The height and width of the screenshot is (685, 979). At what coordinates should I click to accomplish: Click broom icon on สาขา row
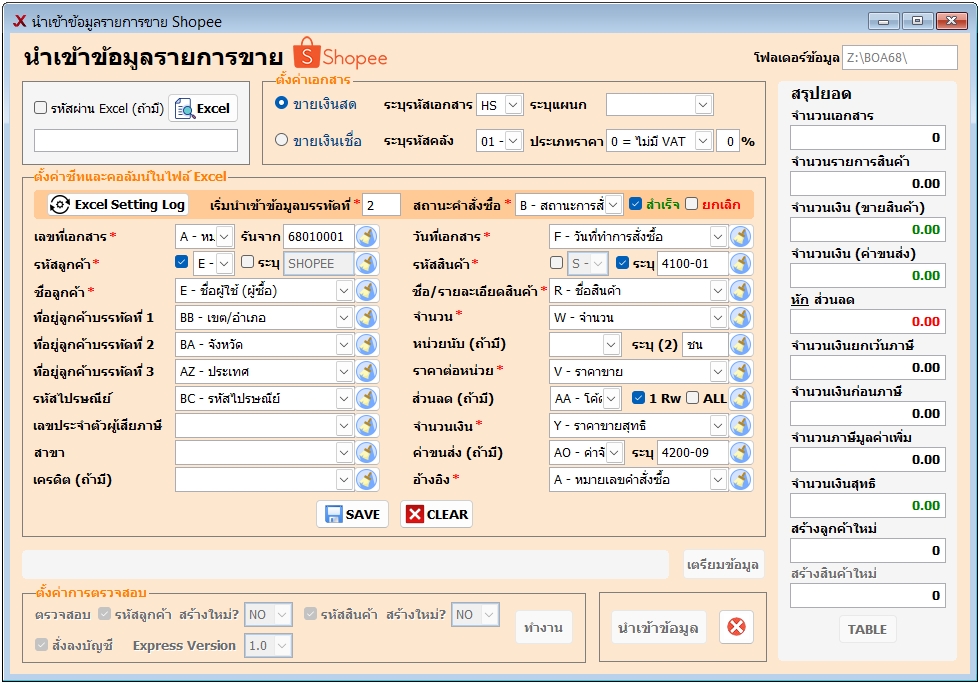pos(367,453)
